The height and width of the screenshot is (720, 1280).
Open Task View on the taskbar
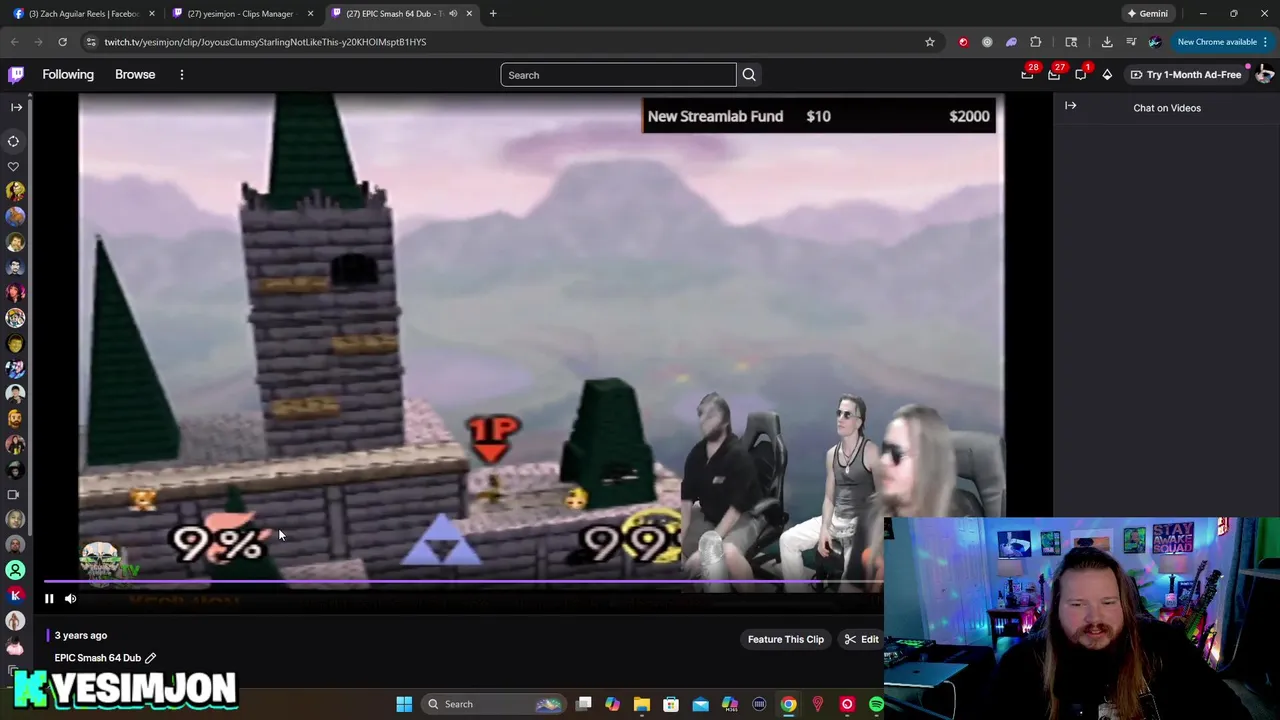584,704
